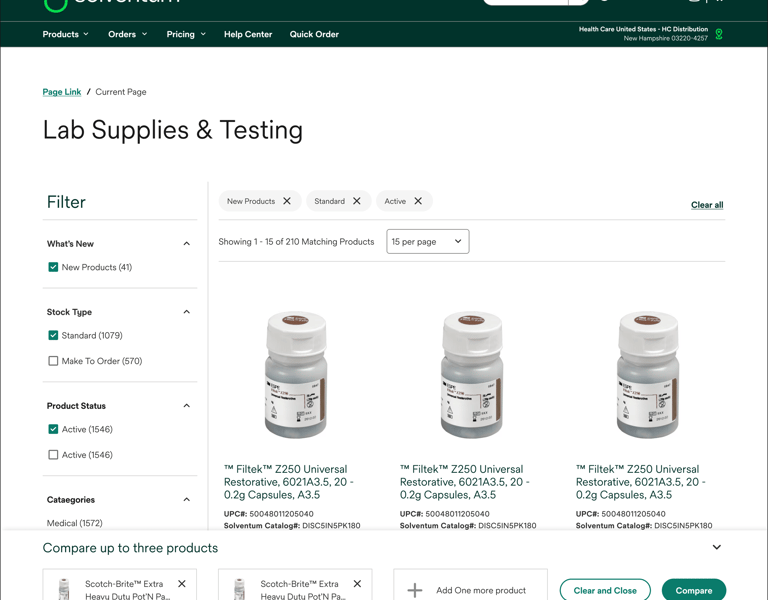The height and width of the screenshot is (600, 768).
Task: Open third Filtek Z250 product image
Action: pos(648,374)
